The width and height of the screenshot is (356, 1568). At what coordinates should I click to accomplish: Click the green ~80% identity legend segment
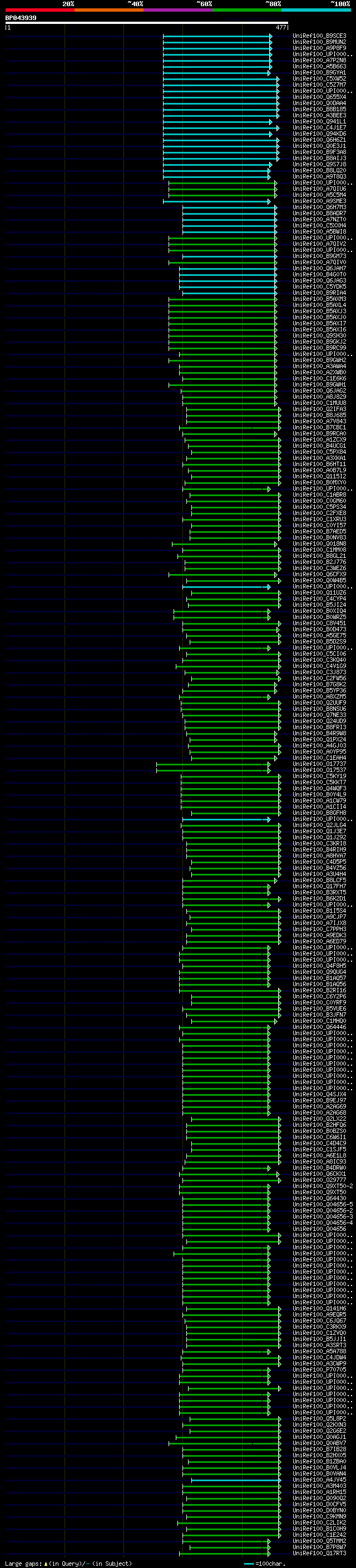pos(247,10)
